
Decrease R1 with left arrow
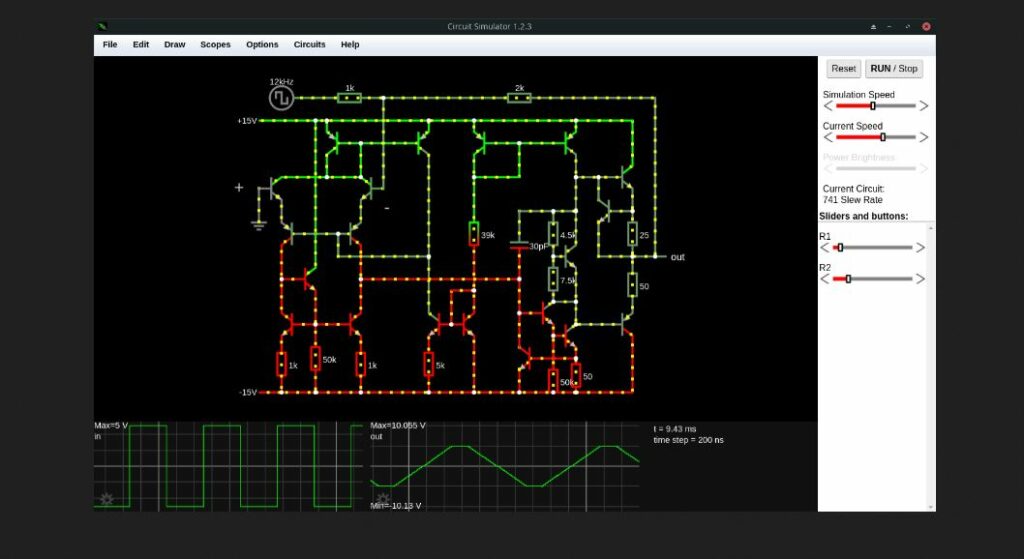(x=824, y=248)
